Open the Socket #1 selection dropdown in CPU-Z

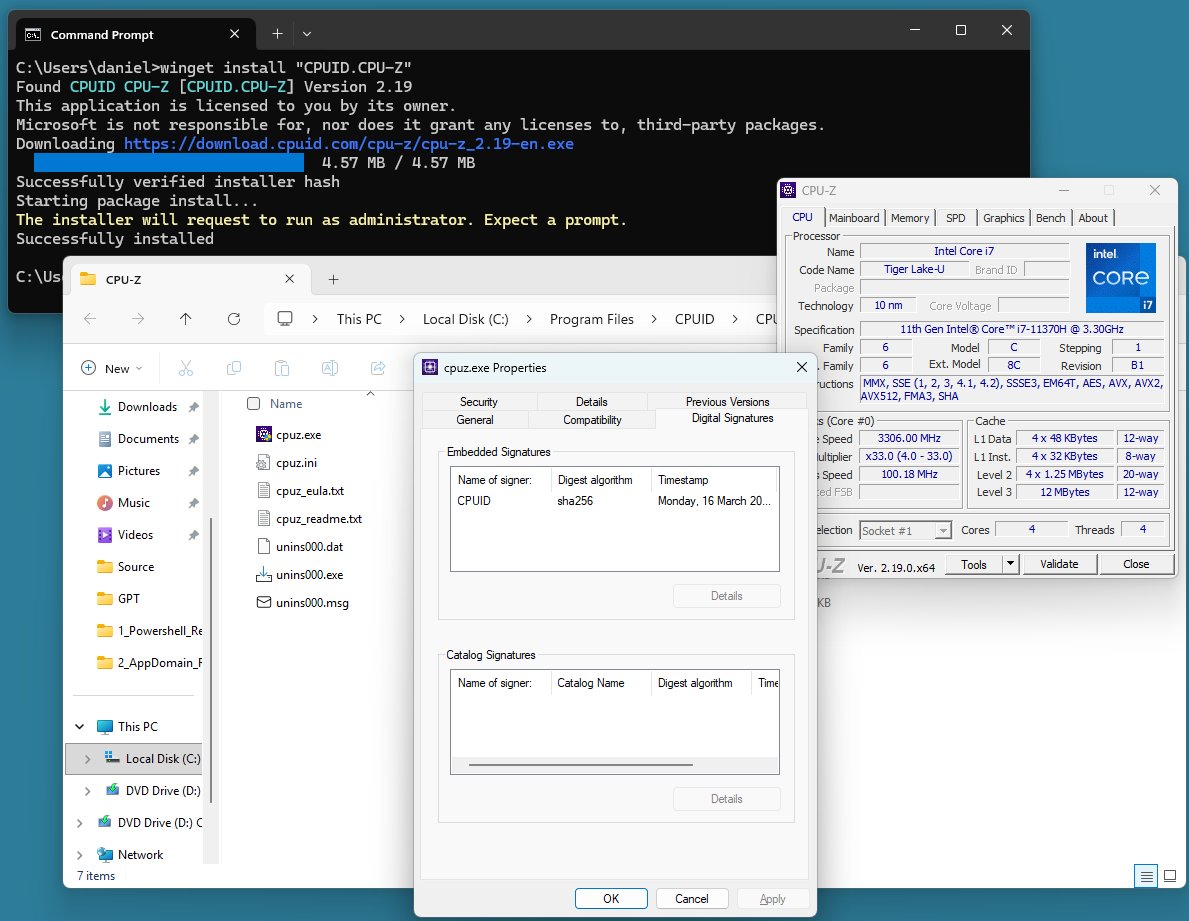pos(943,531)
